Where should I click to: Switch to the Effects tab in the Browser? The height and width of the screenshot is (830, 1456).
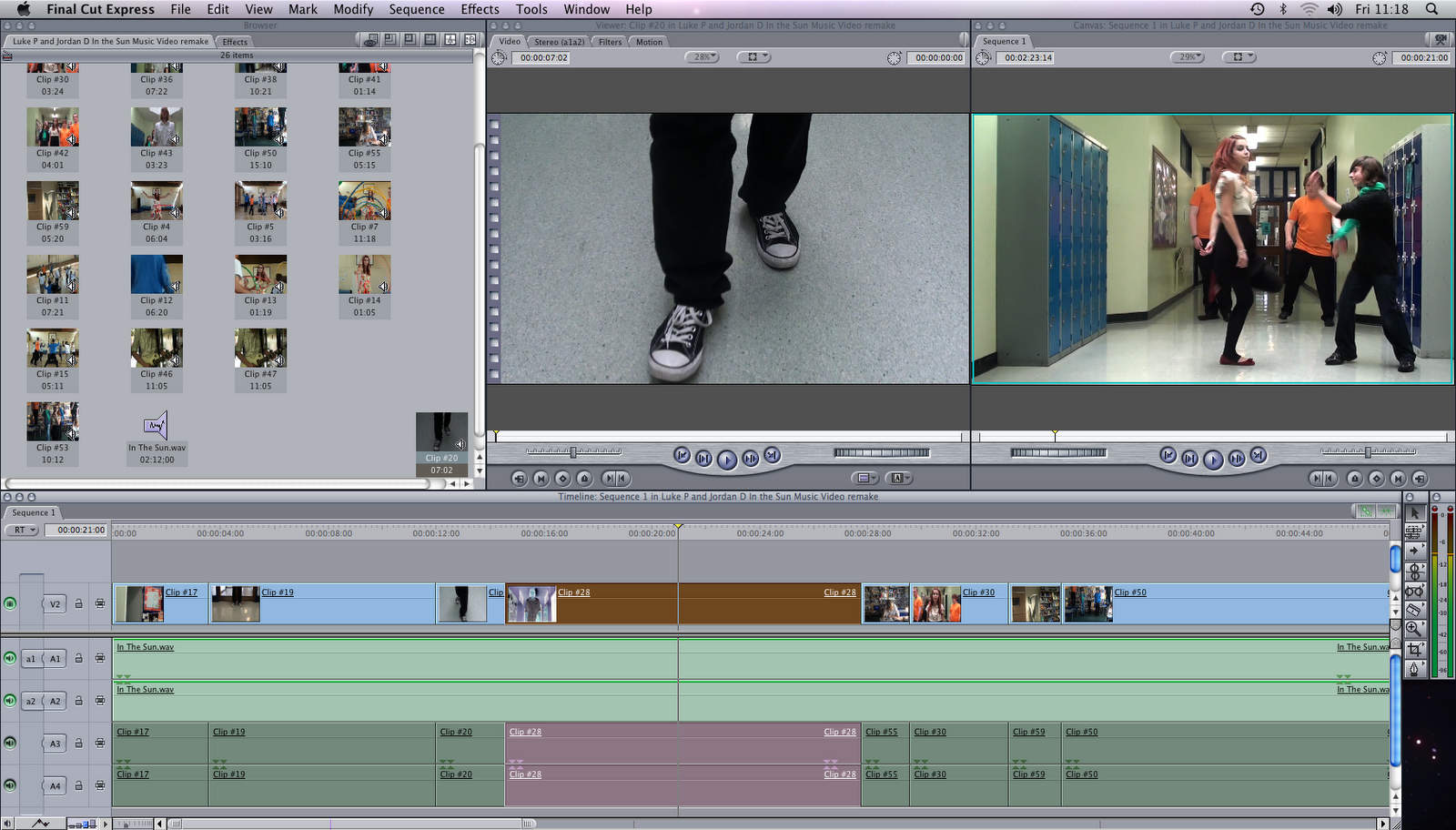point(235,42)
